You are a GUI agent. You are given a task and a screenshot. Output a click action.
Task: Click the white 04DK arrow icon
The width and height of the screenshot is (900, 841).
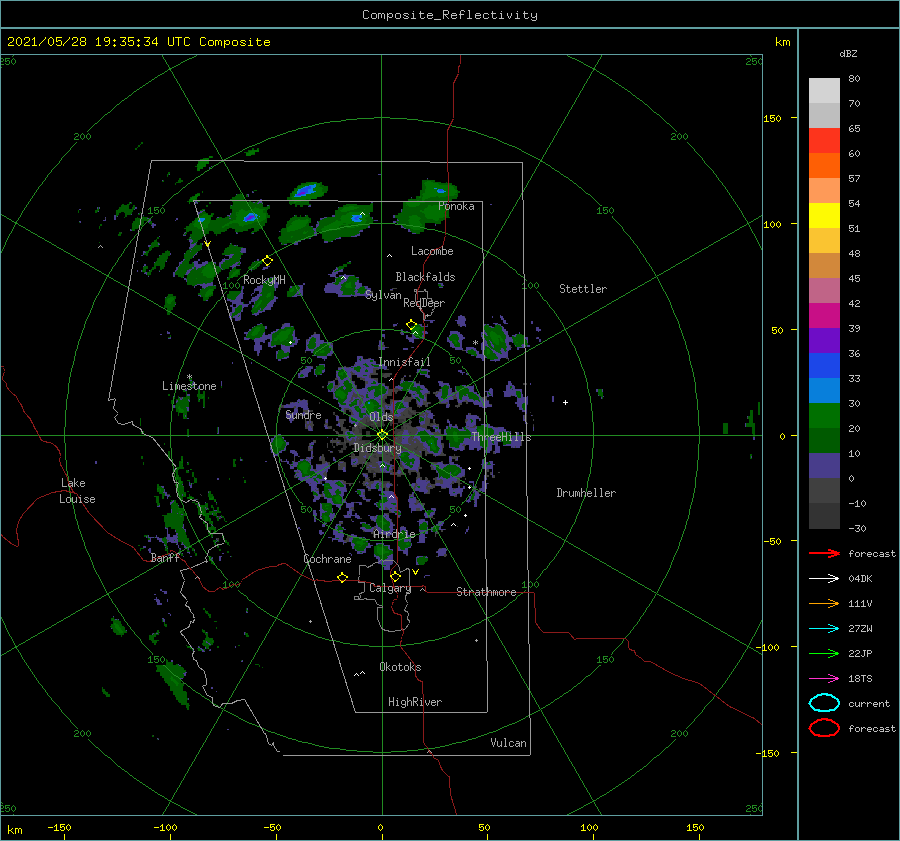click(x=824, y=579)
